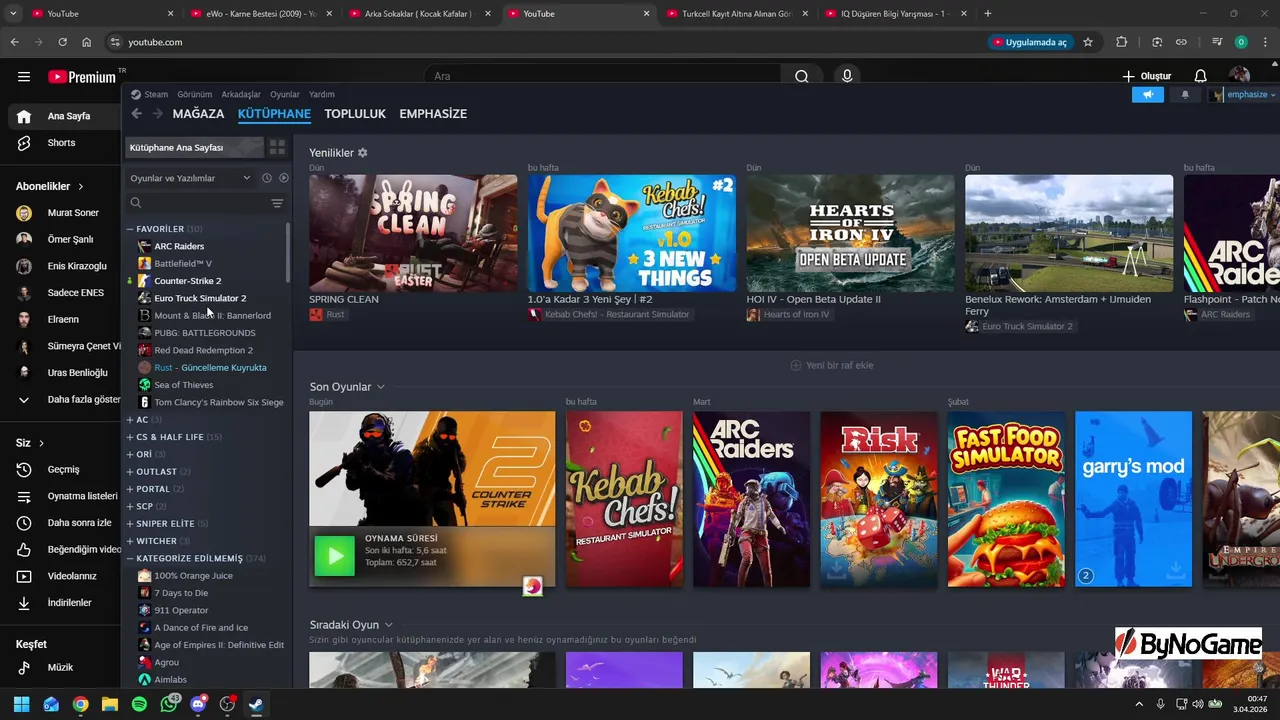Image resolution: width=1280 pixels, height=720 pixels.
Task: Click Uygulamada aç in address bar
Action: point(1029,42)
